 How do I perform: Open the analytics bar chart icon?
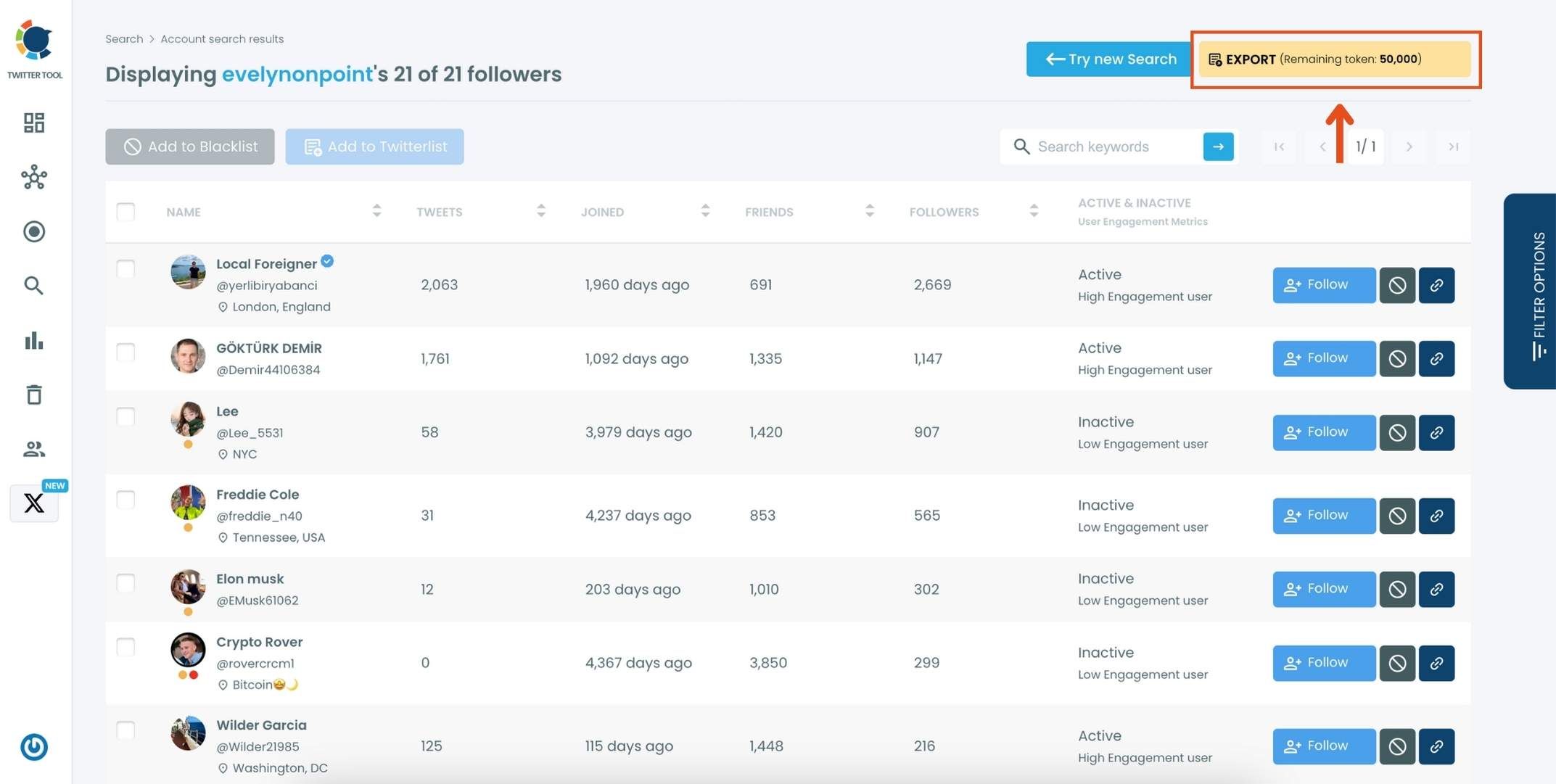33,341
